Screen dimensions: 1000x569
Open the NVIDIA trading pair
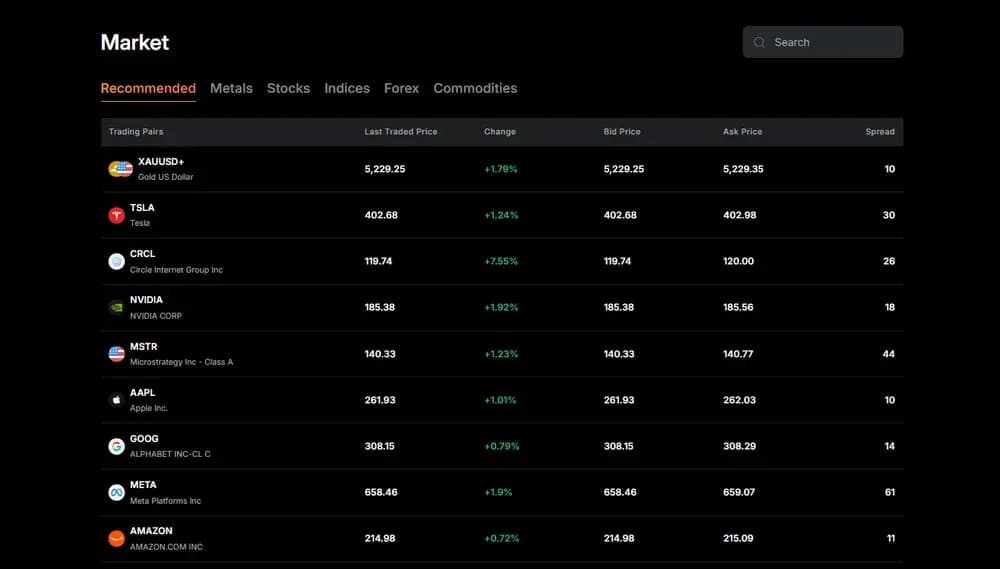pyautogui.click(x=502, y=307)
